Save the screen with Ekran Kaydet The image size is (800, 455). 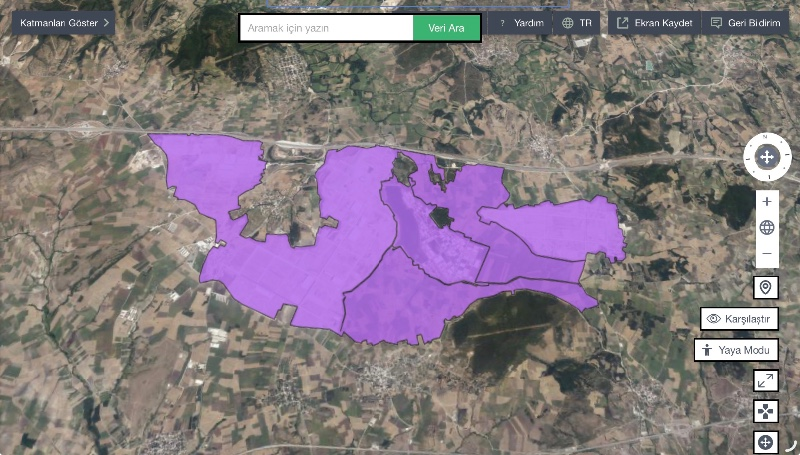click(x=655, y=23)
